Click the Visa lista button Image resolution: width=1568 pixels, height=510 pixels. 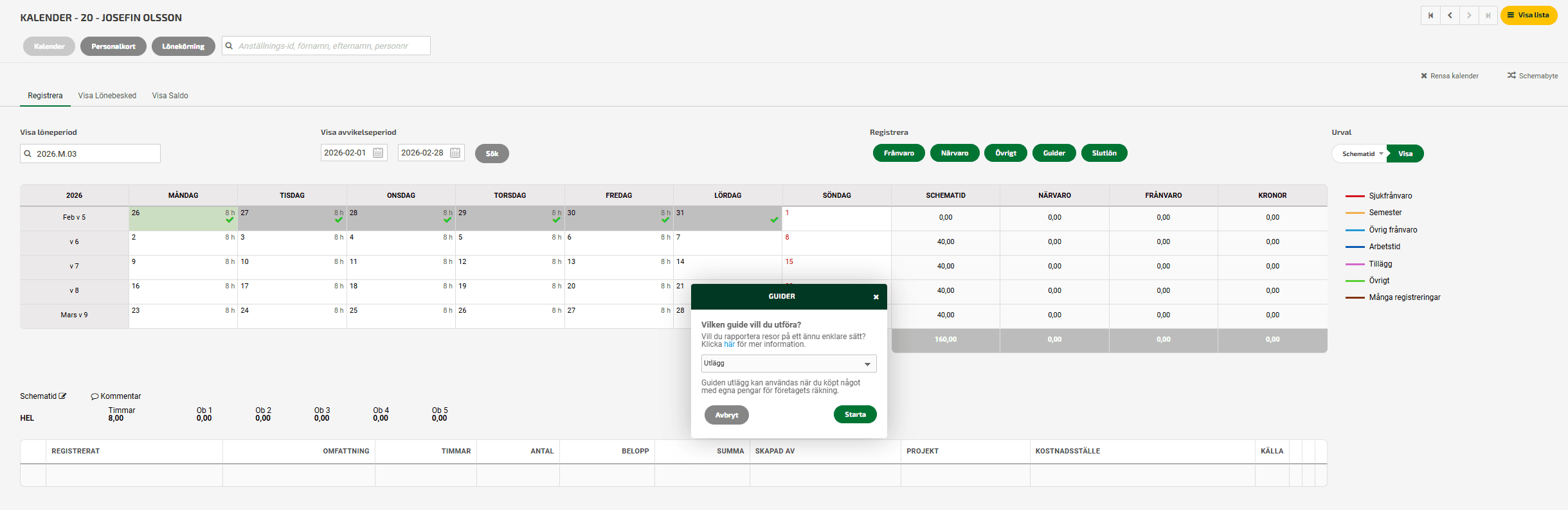coord(1528,15)
